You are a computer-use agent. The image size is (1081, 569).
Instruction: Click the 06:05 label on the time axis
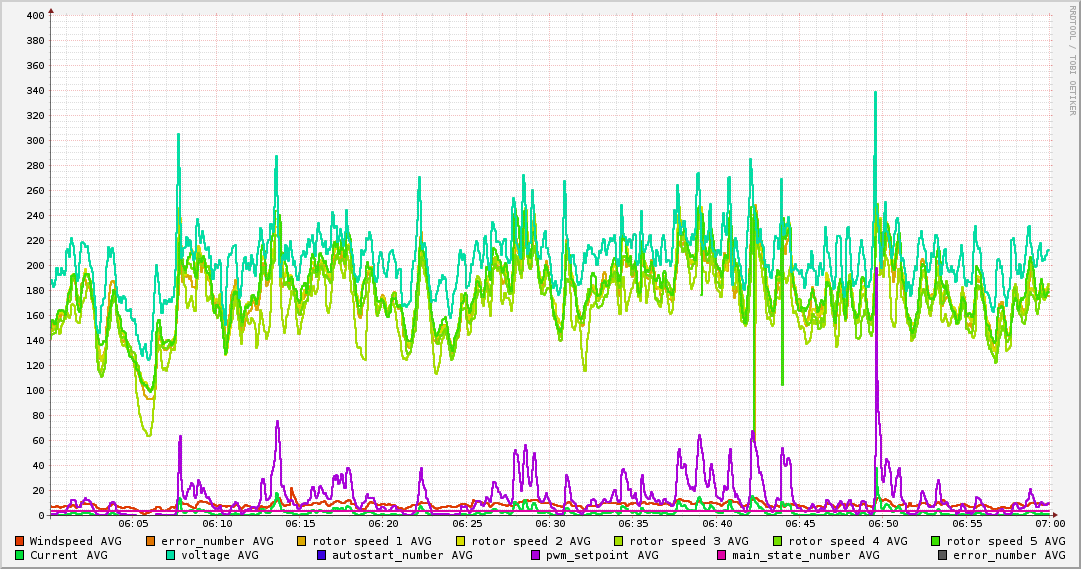[x=134, y=523]
